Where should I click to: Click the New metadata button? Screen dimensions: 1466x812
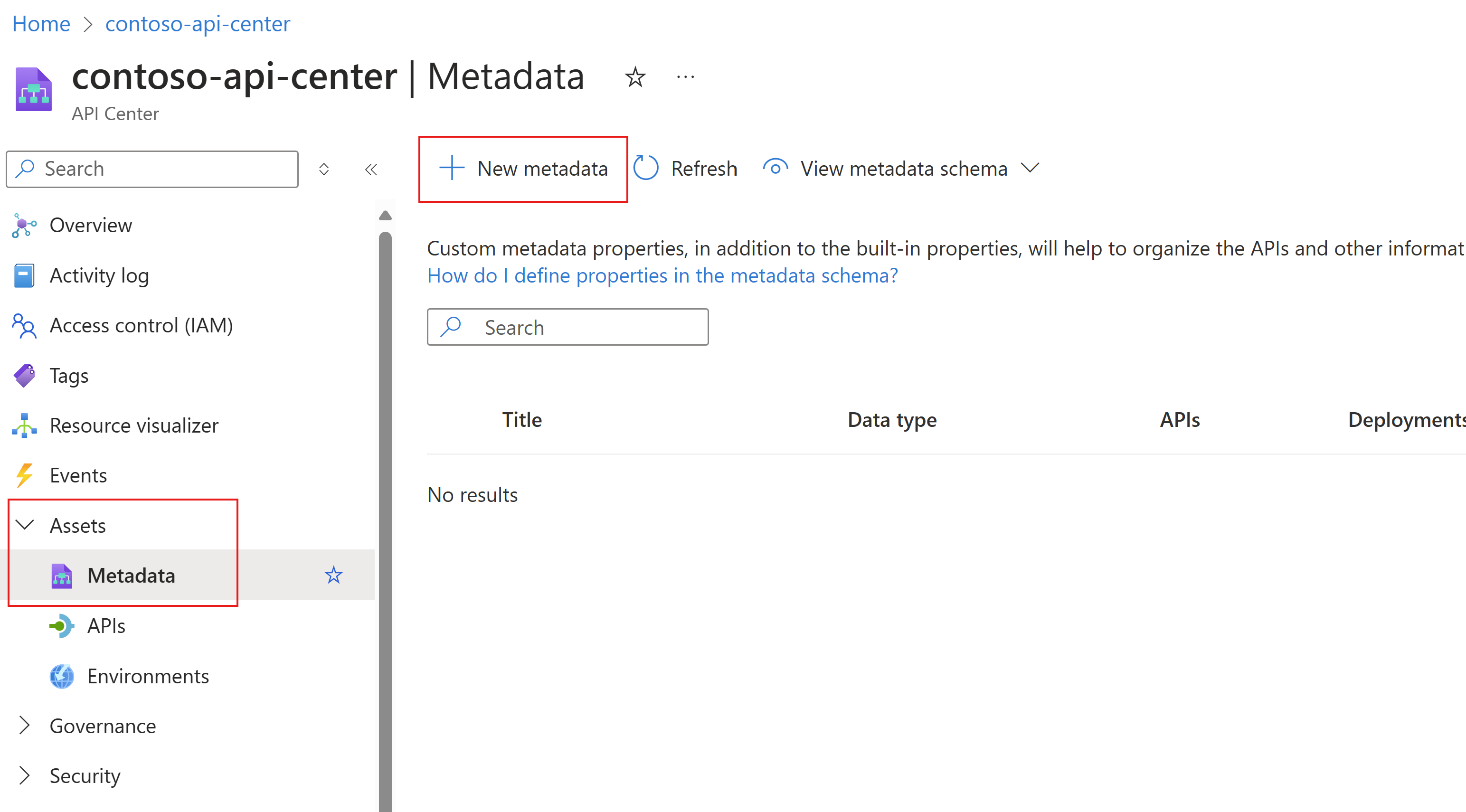pyautogui.click(x=524, y=169)
